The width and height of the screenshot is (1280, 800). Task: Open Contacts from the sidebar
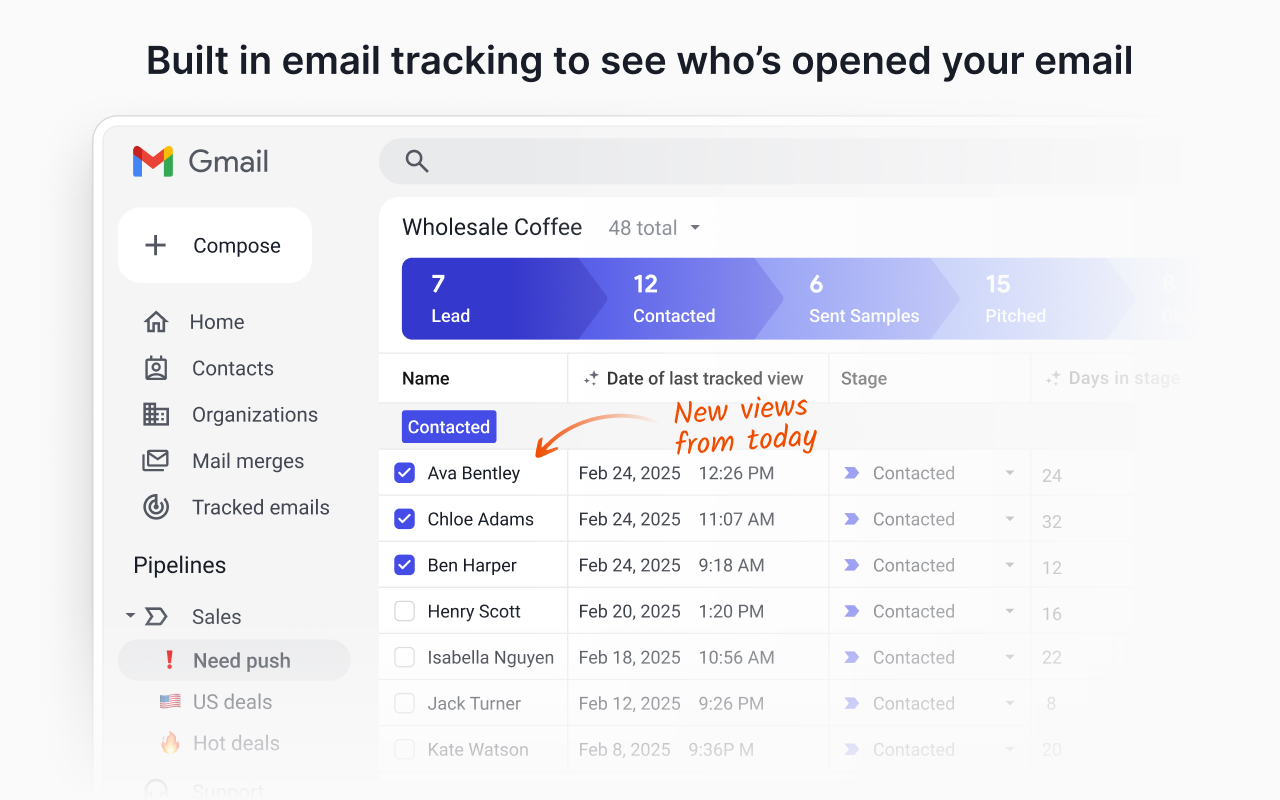pyautogui.click(x=232, y=368)
